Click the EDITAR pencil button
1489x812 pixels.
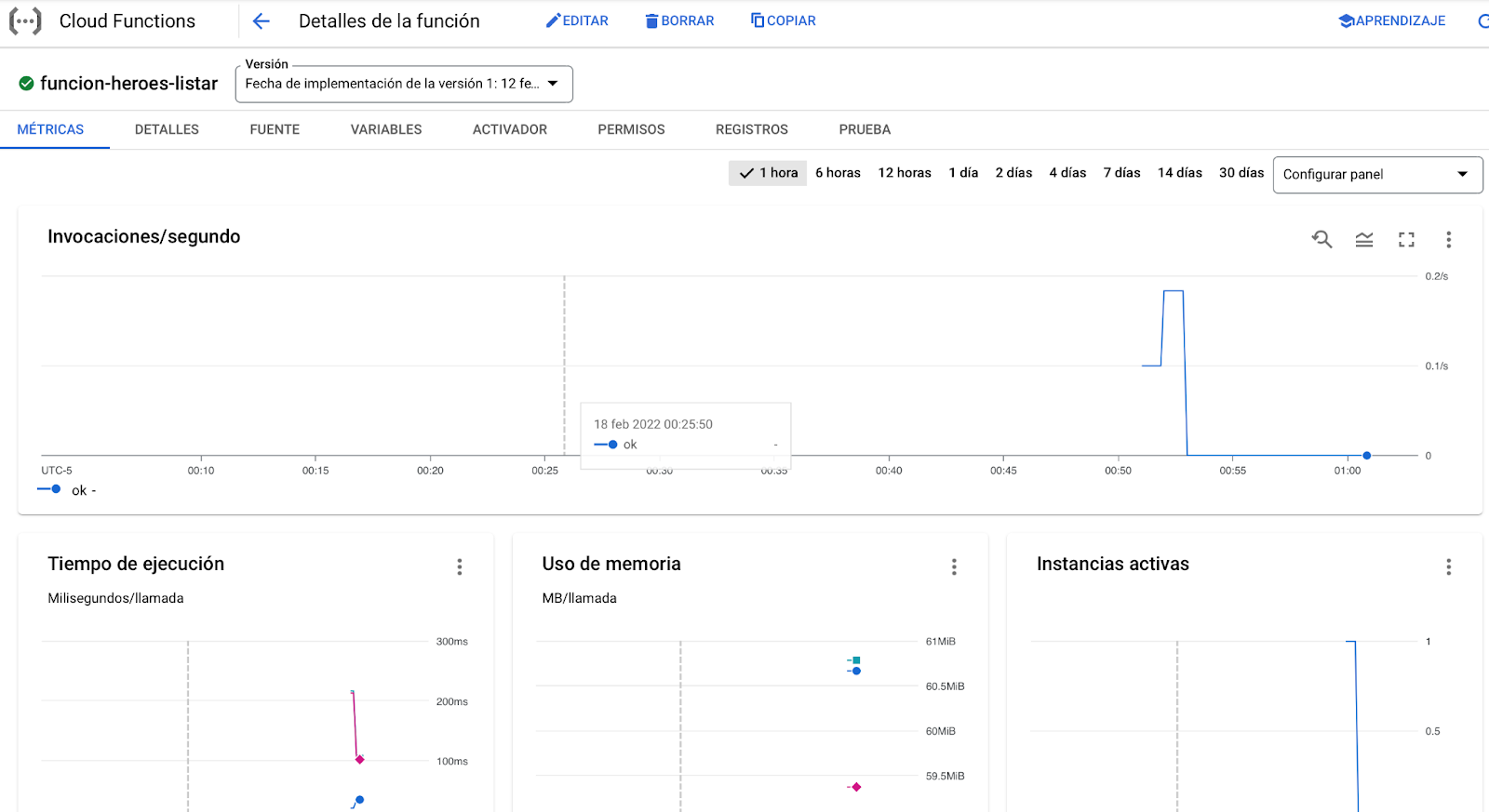coord(577,20)
